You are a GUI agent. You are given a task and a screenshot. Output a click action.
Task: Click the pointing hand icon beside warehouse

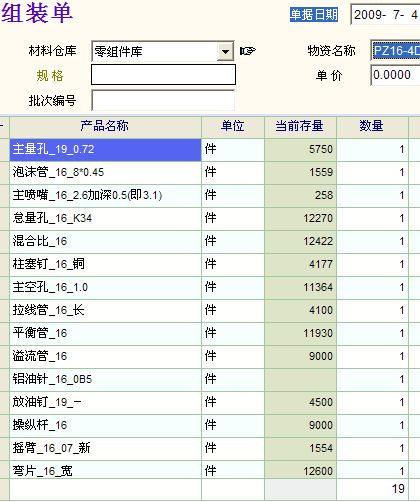coord(248,51)
